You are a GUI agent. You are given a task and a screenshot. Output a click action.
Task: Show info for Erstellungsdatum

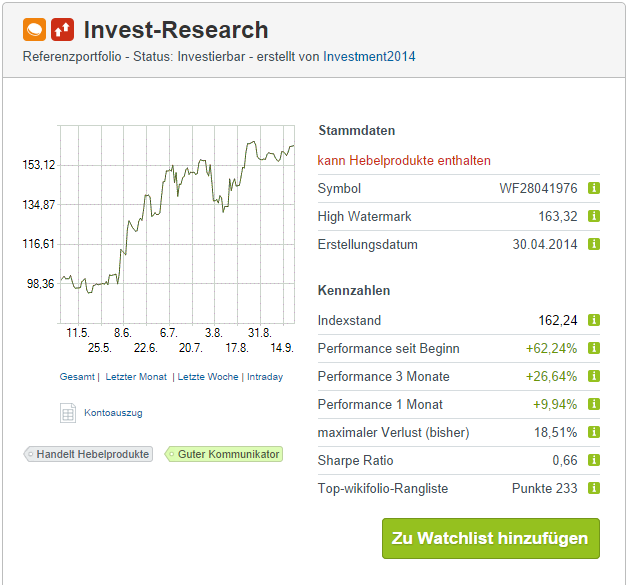click(x=594, y=244)
